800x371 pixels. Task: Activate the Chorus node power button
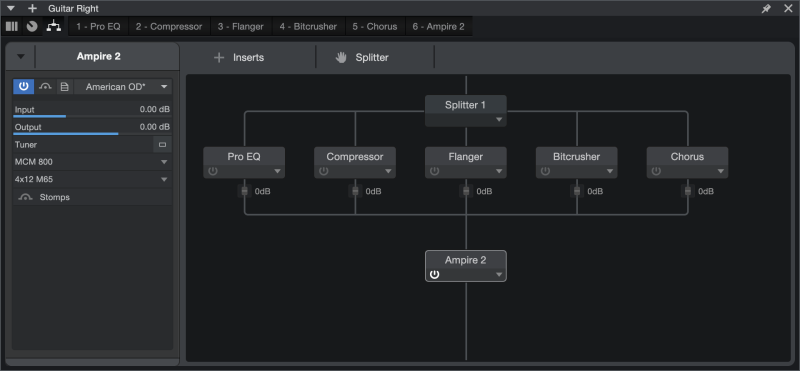[656, 171]
